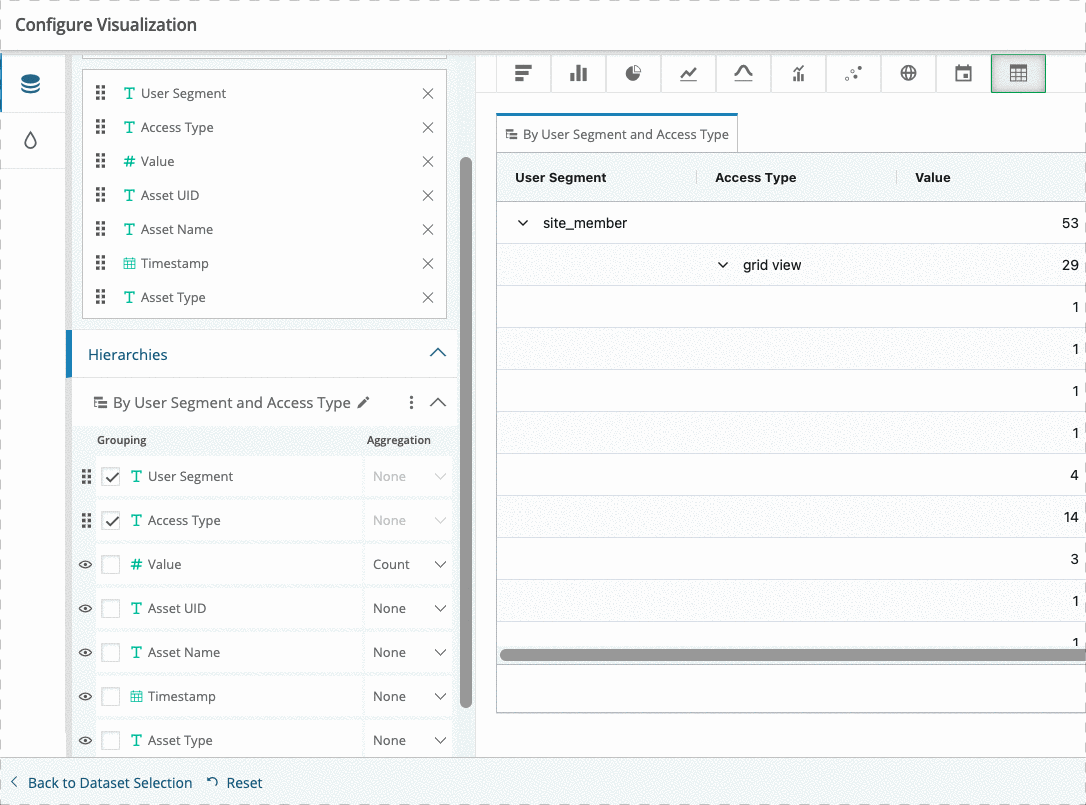Check the Asset Name grouping checkbox

pos(111,653)
